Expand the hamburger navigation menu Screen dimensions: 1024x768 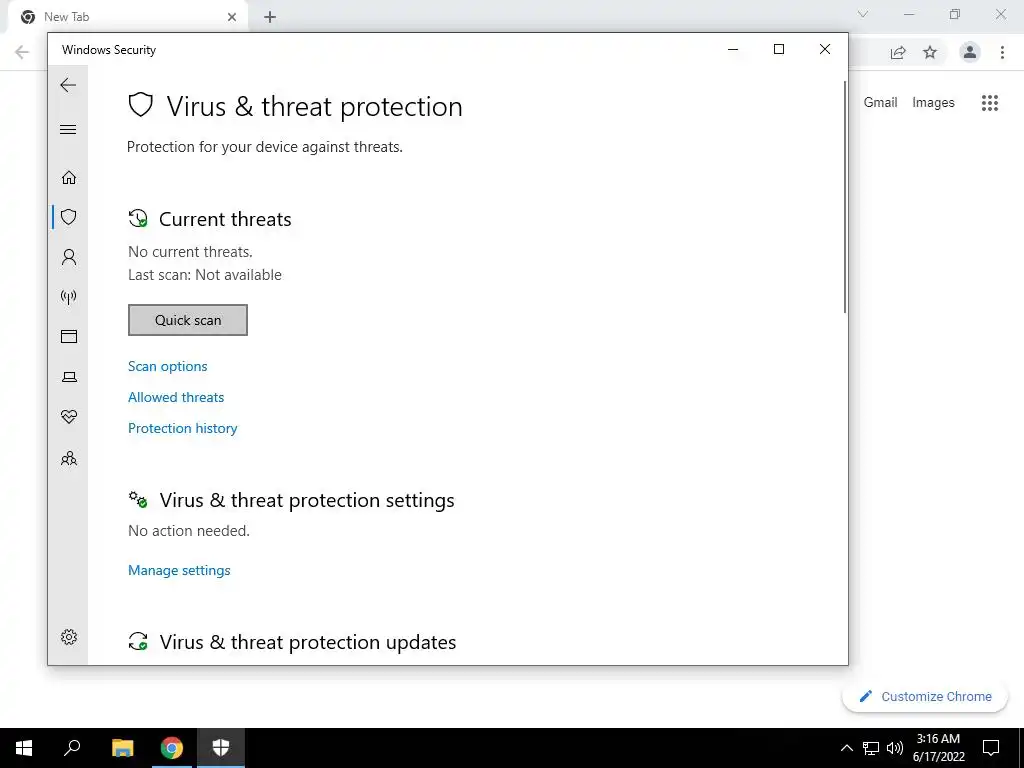[68, 129]
